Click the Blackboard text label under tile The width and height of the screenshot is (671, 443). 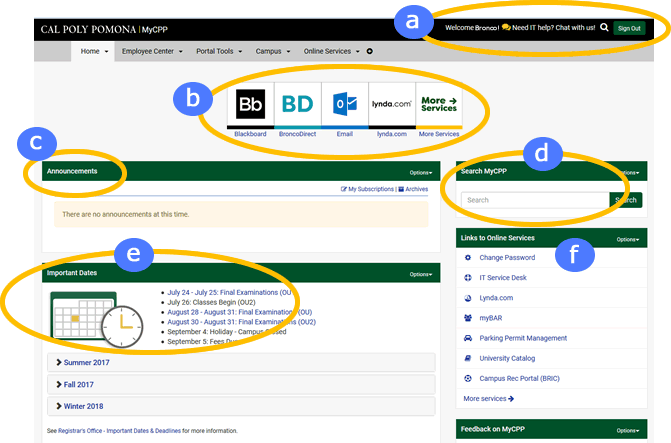click(250, 134)
